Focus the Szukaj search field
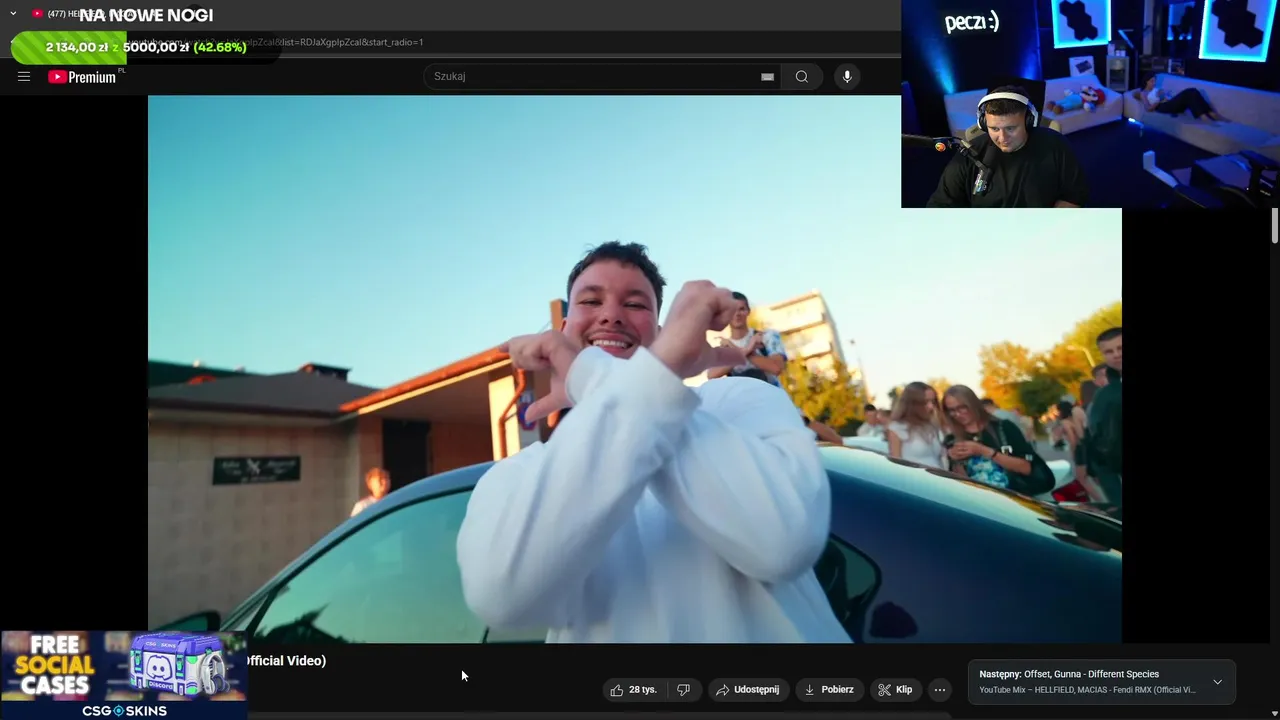The image size is (1280, 720). point(603,76)
